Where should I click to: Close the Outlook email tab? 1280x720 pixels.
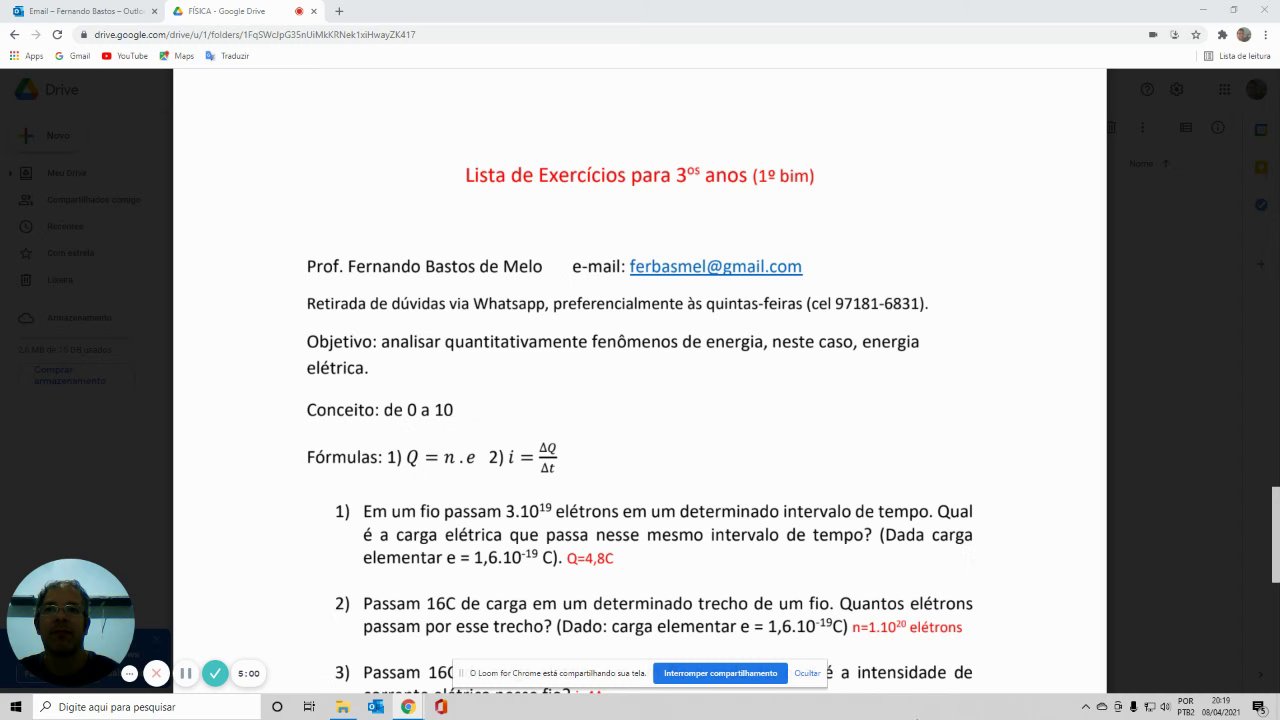tap(154, 11)
